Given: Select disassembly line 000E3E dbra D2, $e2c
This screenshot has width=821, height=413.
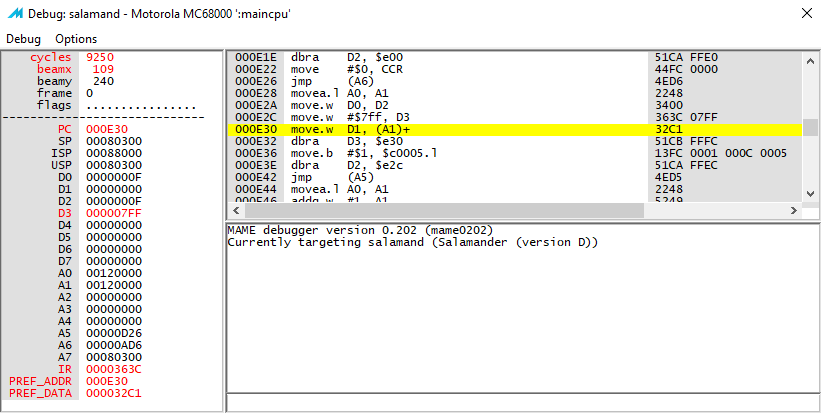Looking at the screenshot, I should click(515, 165).
